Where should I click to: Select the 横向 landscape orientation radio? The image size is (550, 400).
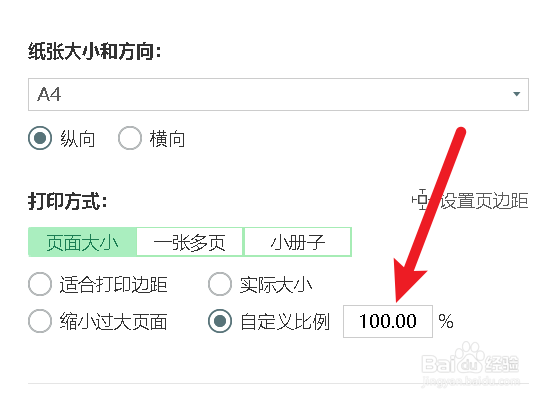pyautogui.click(x=130, y=138)
